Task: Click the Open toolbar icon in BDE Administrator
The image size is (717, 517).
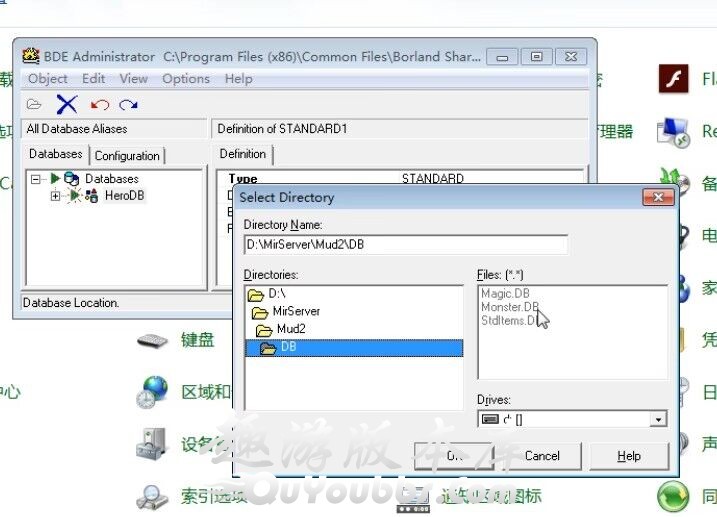Action: pyautogui.click(x=34, y=104)
